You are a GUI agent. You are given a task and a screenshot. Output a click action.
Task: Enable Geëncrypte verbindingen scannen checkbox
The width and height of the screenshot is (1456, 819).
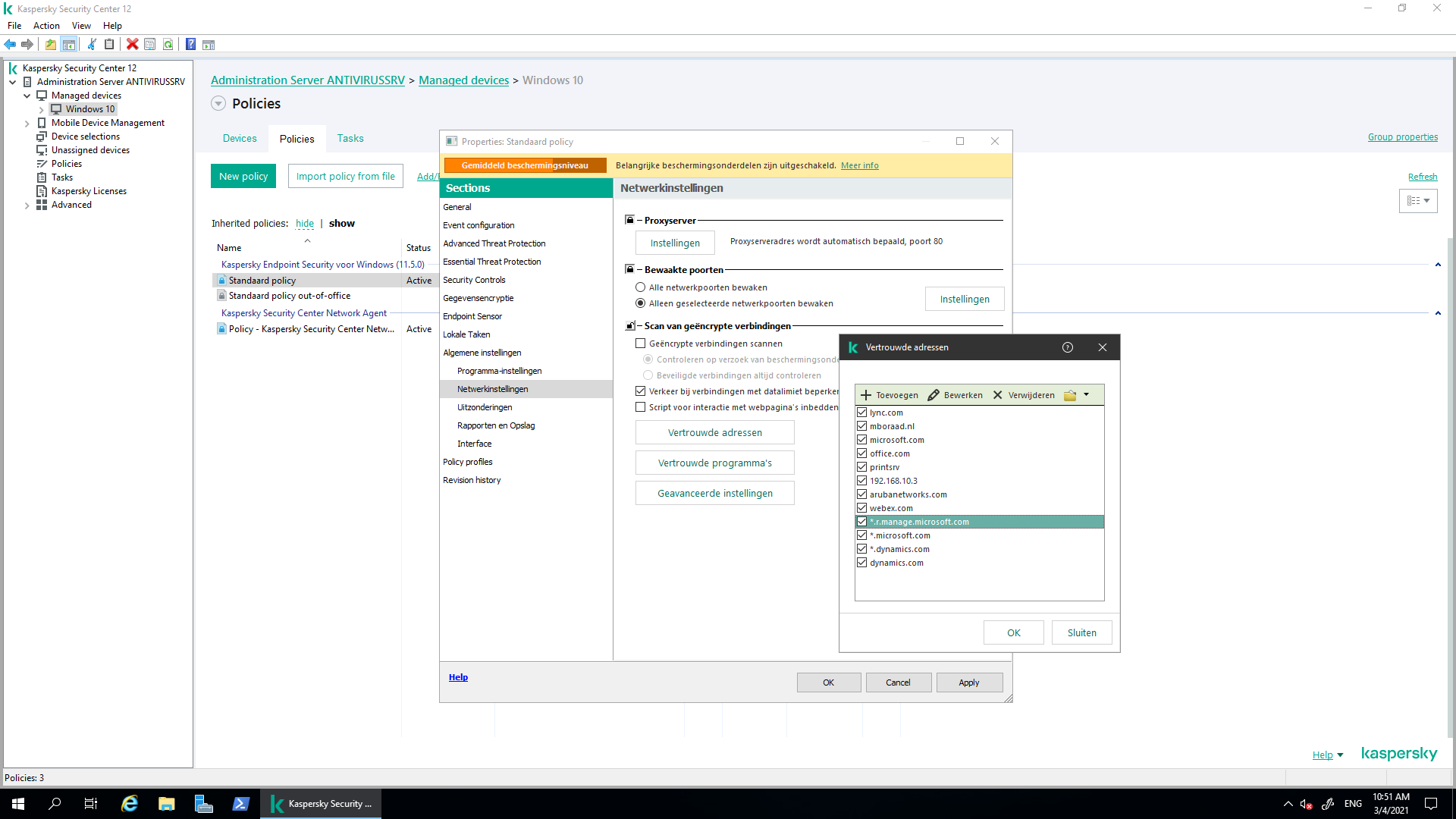click(x=641, y=344)
